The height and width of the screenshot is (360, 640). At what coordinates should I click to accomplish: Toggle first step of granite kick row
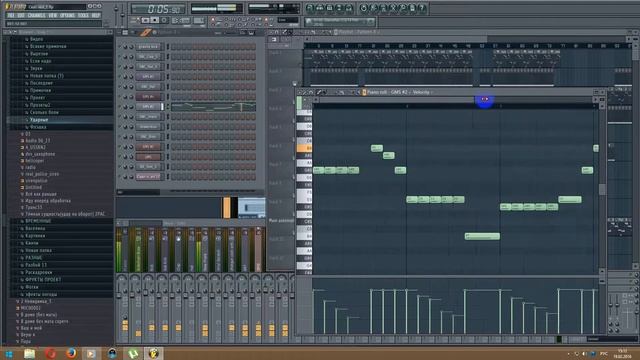tap(173, 47)
